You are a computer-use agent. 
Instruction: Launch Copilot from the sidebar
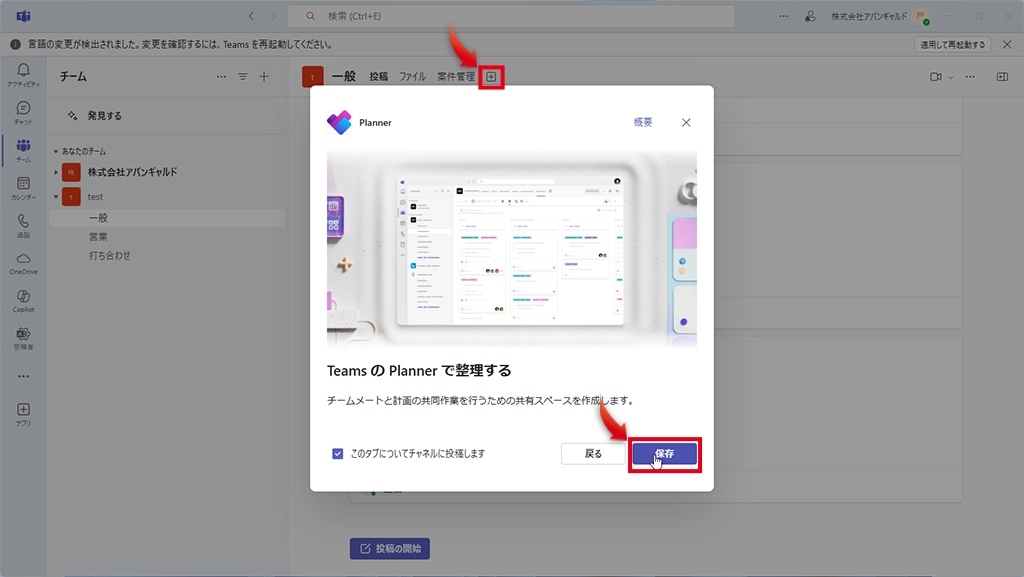click(24, 301)
